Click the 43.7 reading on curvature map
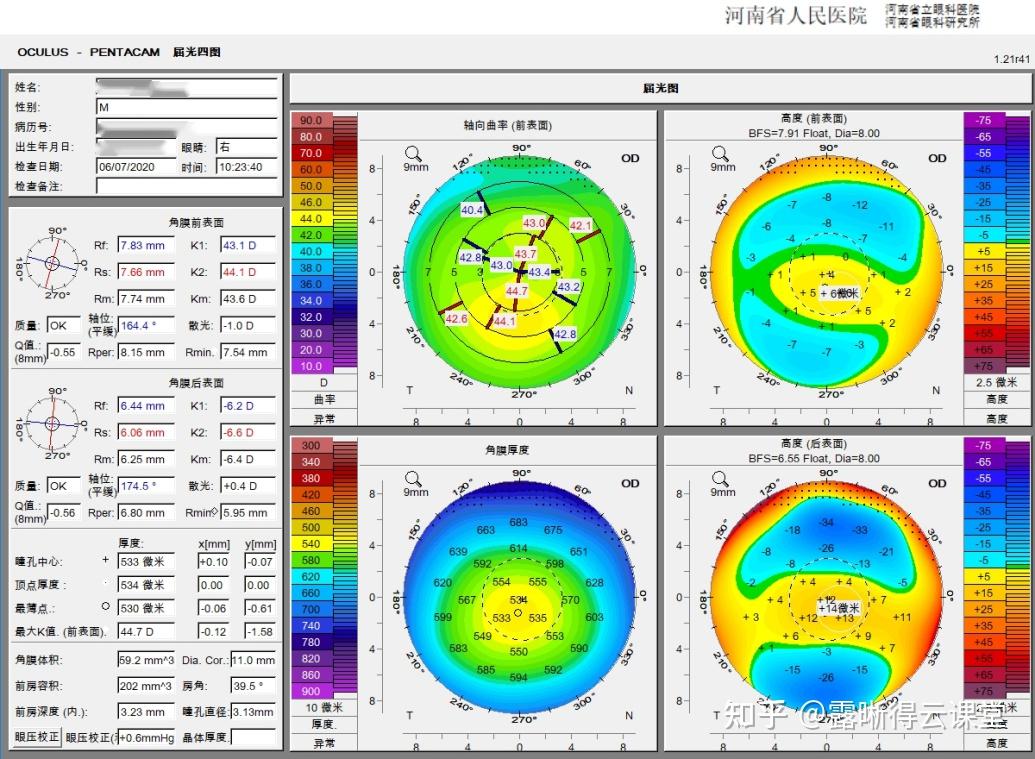Viewport: 1035px width, 759px height. (x=525, y=254)
